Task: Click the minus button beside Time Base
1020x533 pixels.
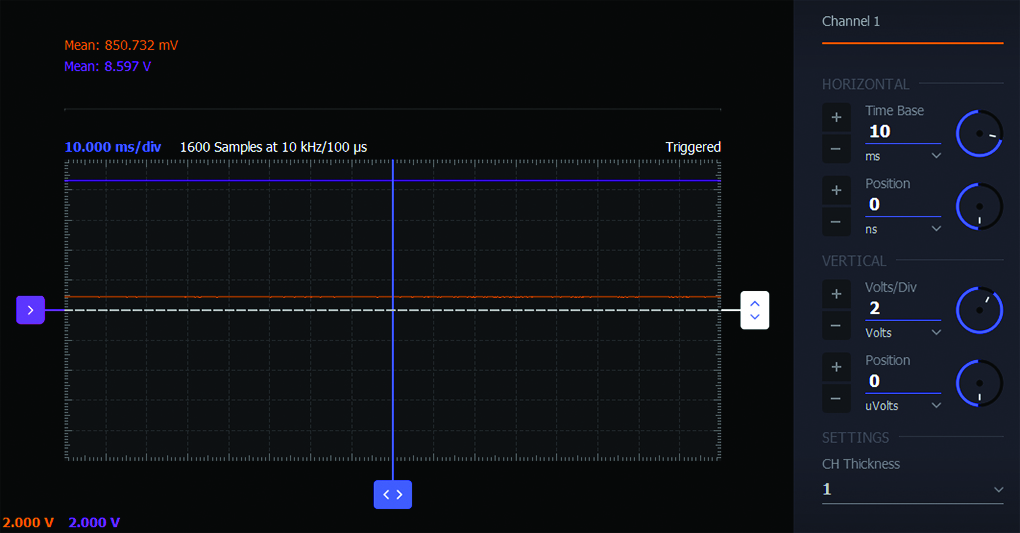Action: [836, 150]
